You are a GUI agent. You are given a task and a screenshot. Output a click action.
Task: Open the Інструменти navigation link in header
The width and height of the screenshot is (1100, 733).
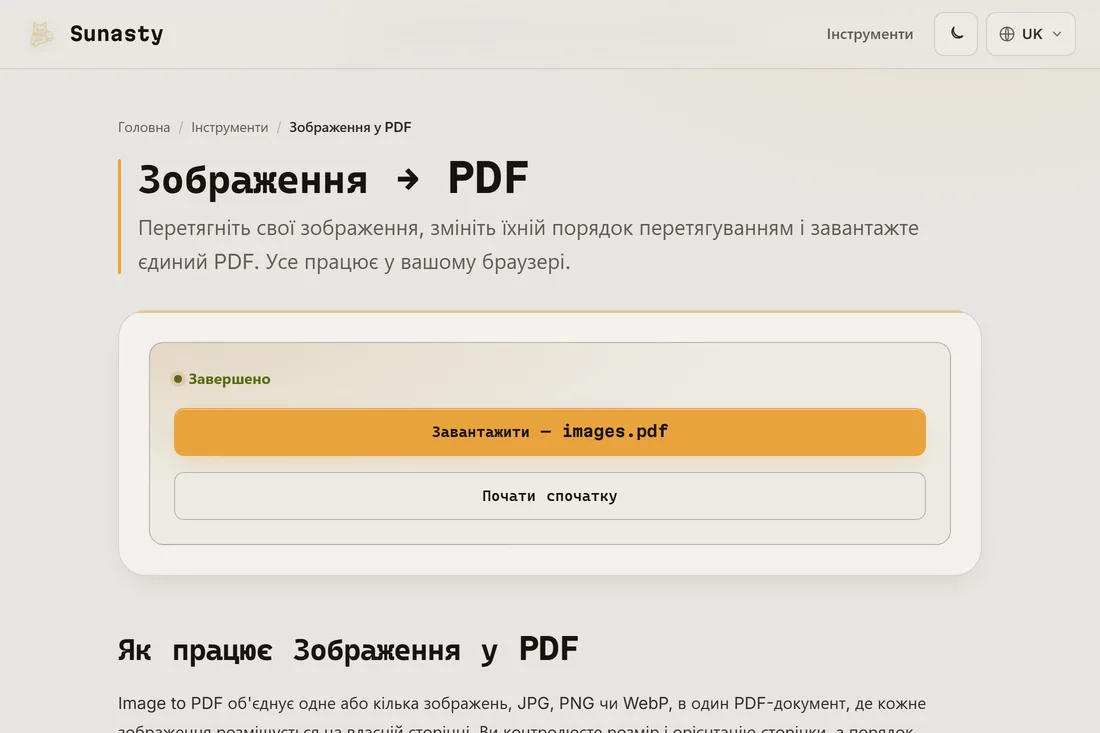[x=869, y=34]
